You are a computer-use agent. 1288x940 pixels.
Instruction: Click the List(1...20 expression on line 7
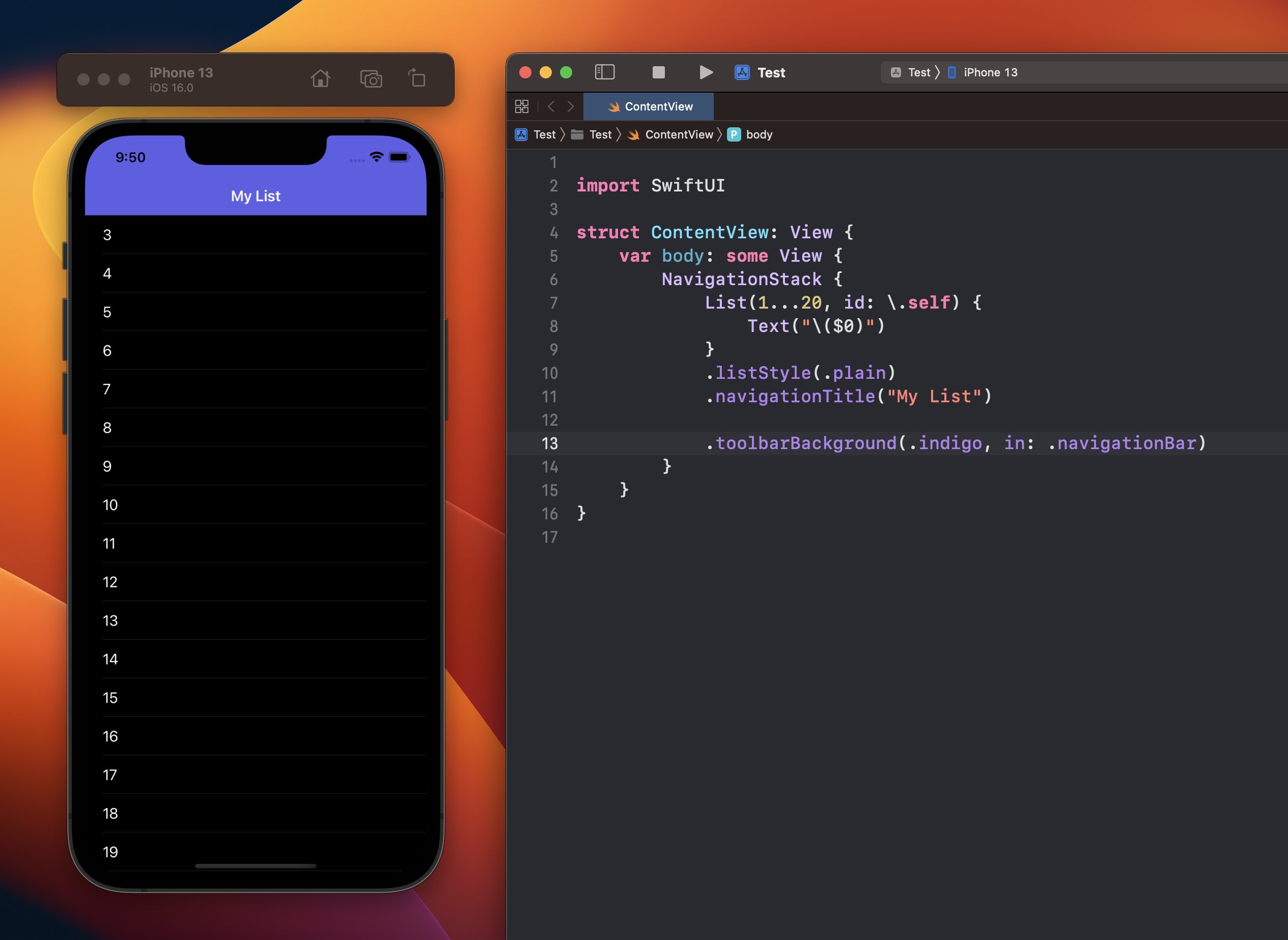(763, 302)
